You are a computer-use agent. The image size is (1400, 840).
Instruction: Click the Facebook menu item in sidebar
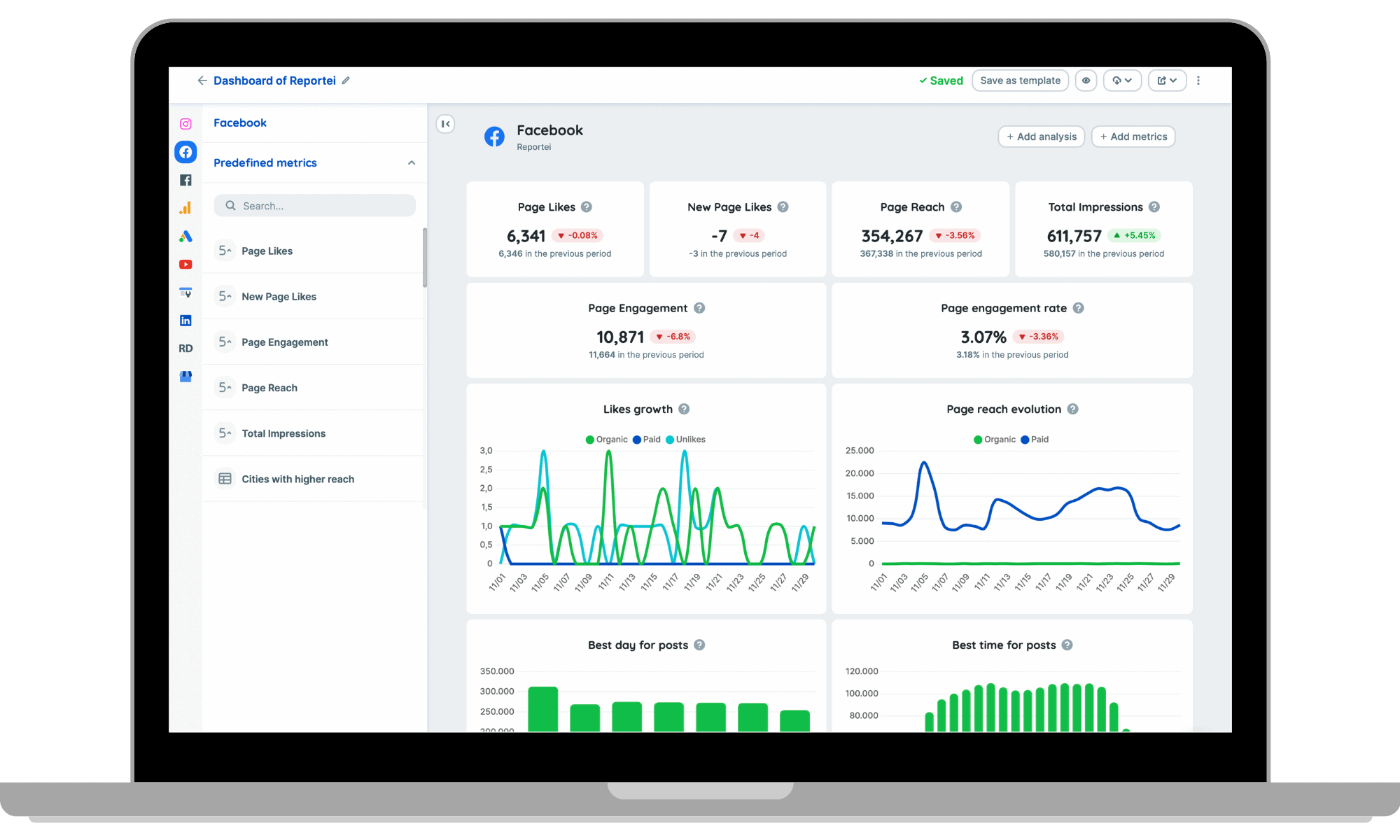pos(240,122)
